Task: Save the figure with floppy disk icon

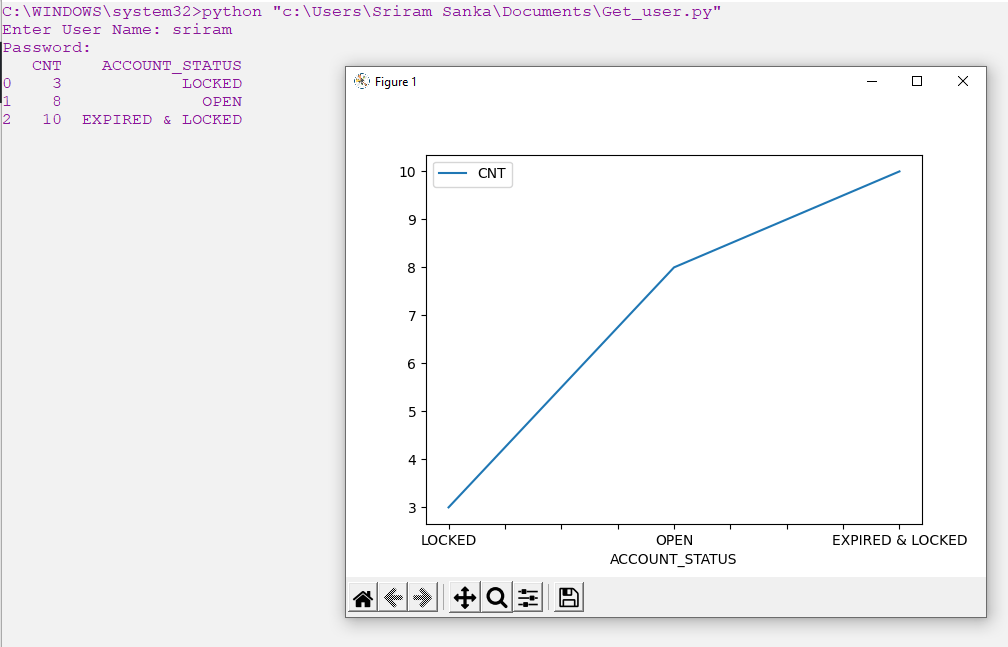Action: [x=569, y=598]
